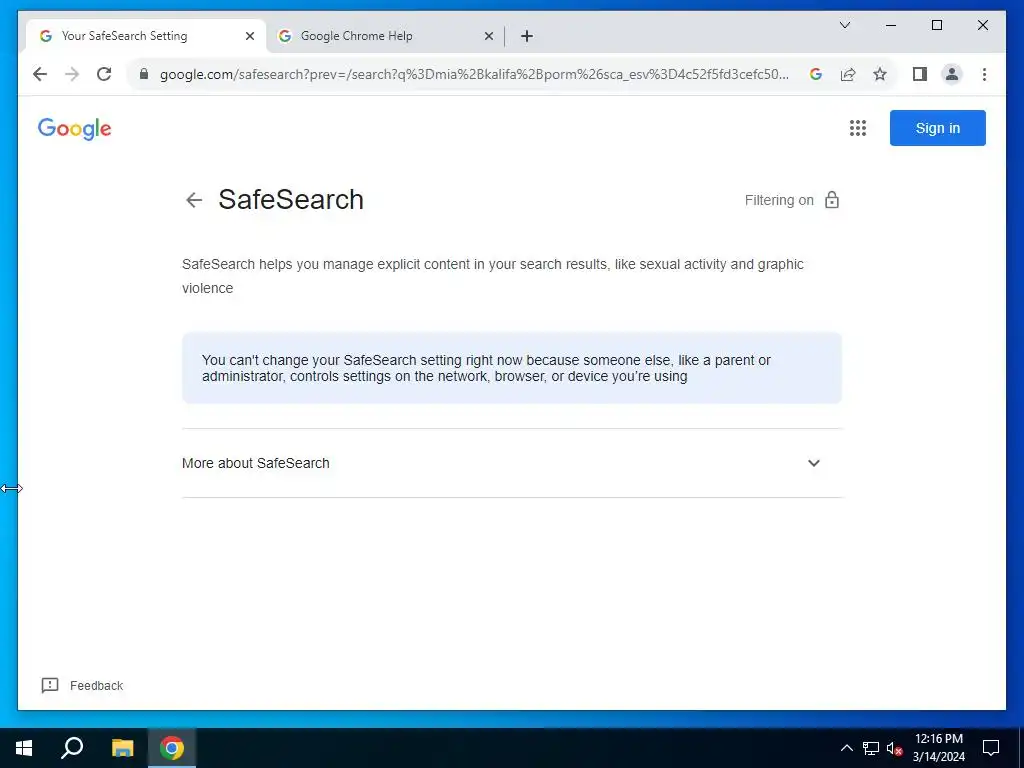Show hidden system tray icons
The height and width of the screenshot is (768, 1024).
coord(846,748)
